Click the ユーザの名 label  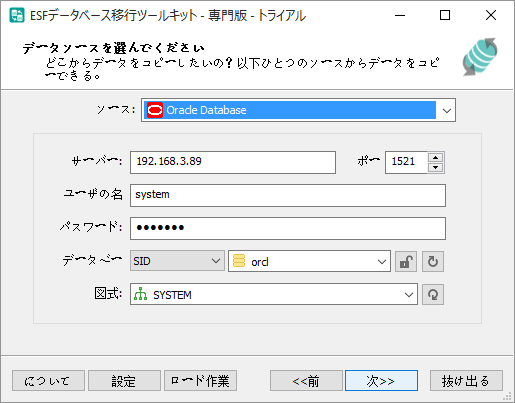93,194
